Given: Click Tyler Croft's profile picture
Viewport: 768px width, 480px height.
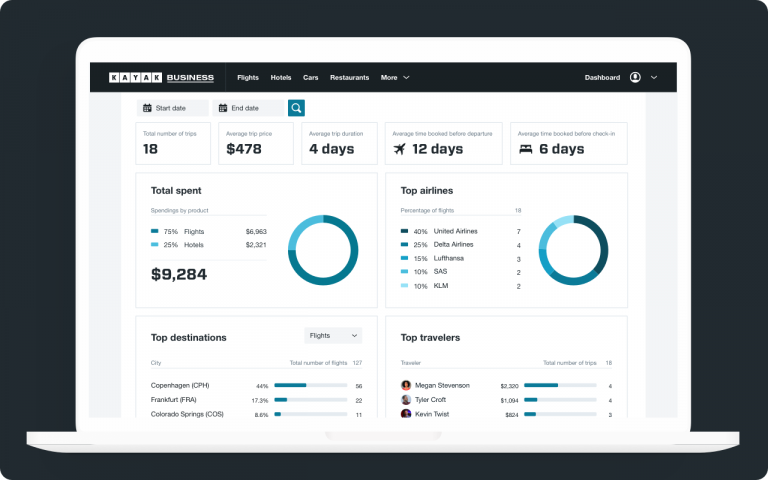Looking at the screenshot, I should click(x=406, y=400).
